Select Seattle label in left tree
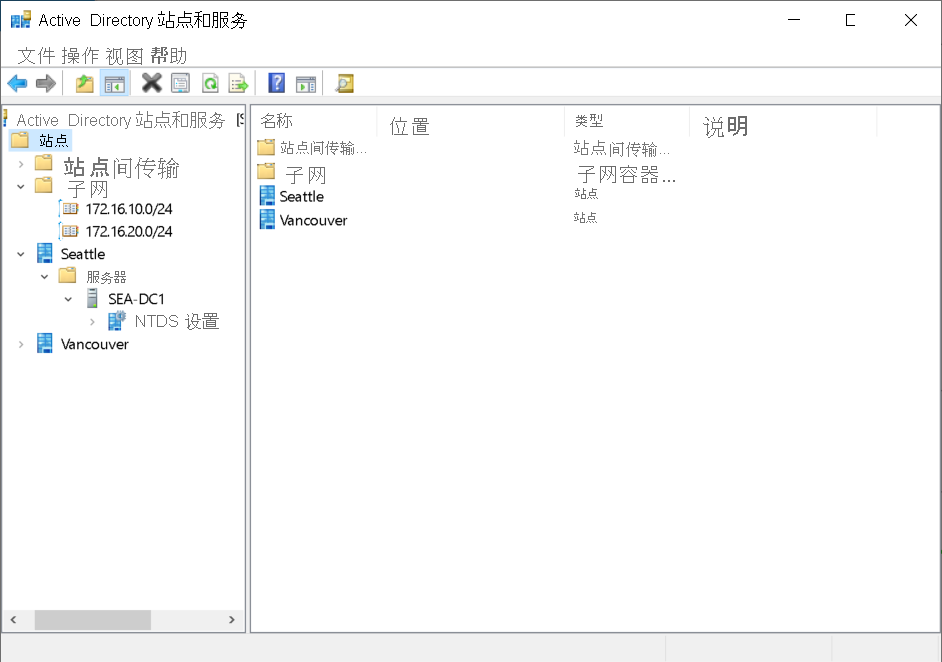This screenshot has width=942, height=662. (83, 254)
